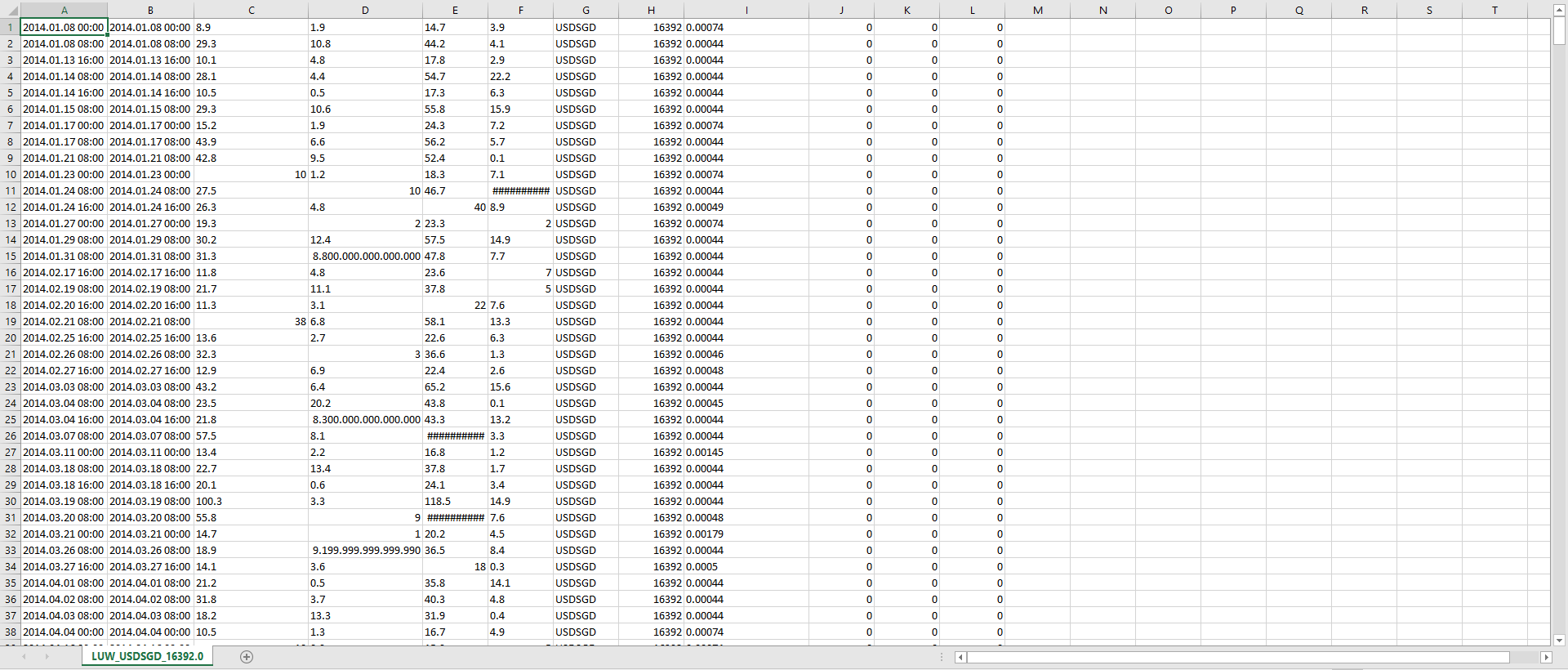Select column G header
The image size is (1568, 670).
[x=586, y=11]
